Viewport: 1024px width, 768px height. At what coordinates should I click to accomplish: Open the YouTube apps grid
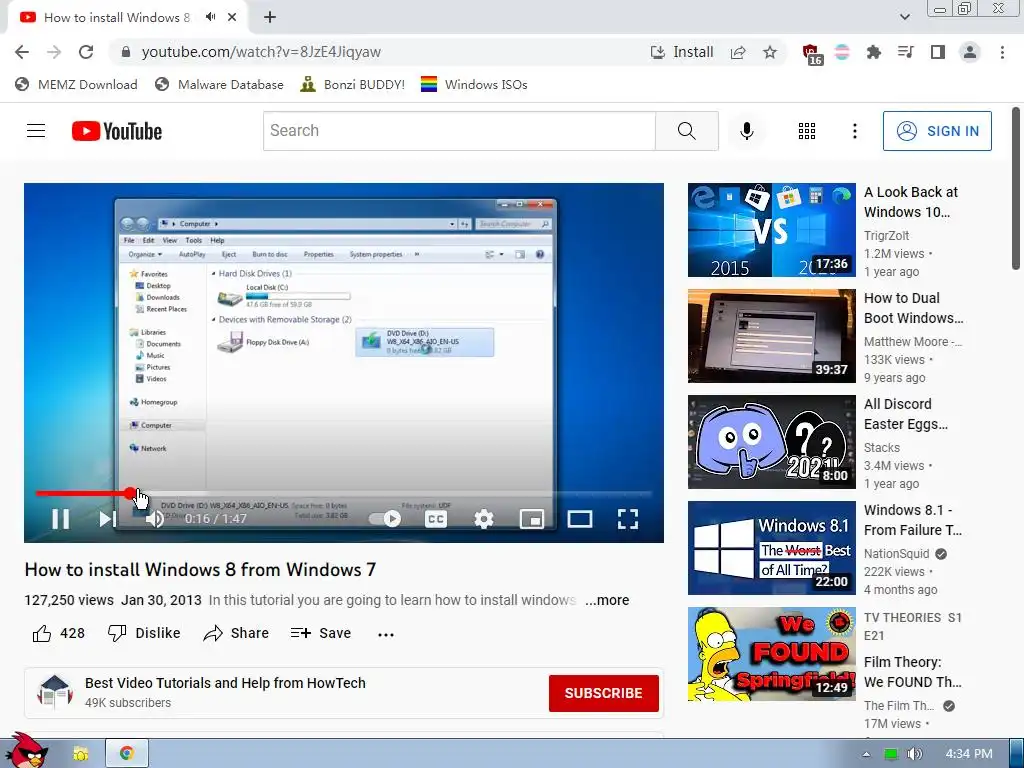coord(807,131)
